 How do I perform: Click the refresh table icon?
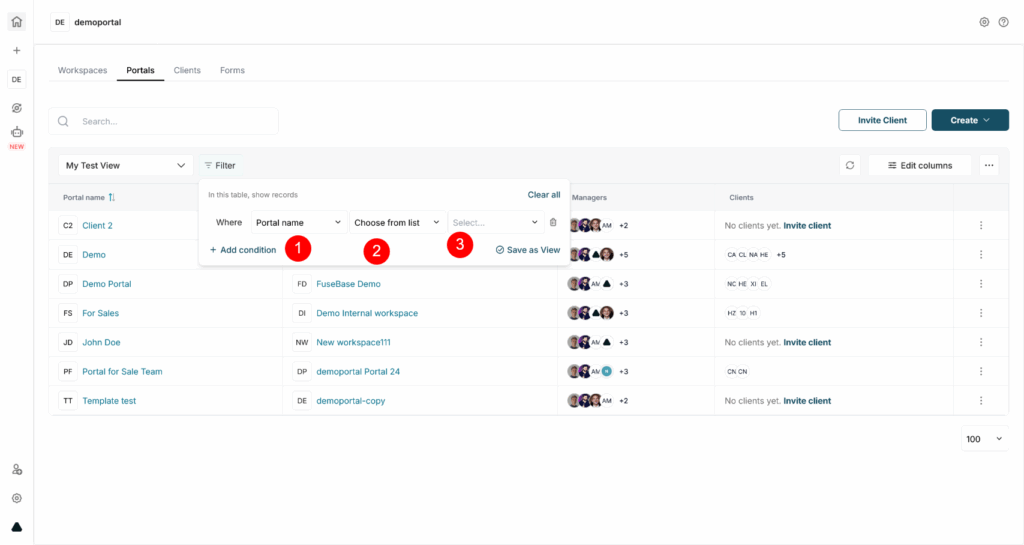point(850,165)
